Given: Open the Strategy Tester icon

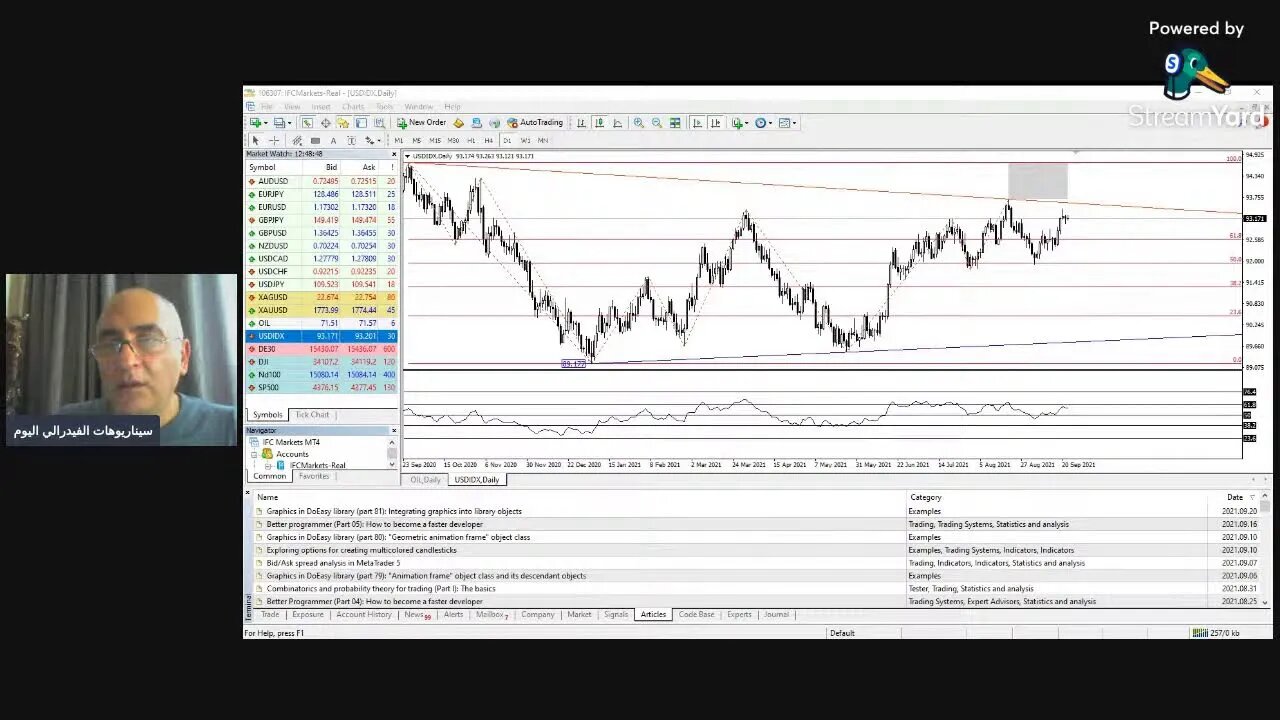Looking at the screenshot, I should click(x=379, y=123).
